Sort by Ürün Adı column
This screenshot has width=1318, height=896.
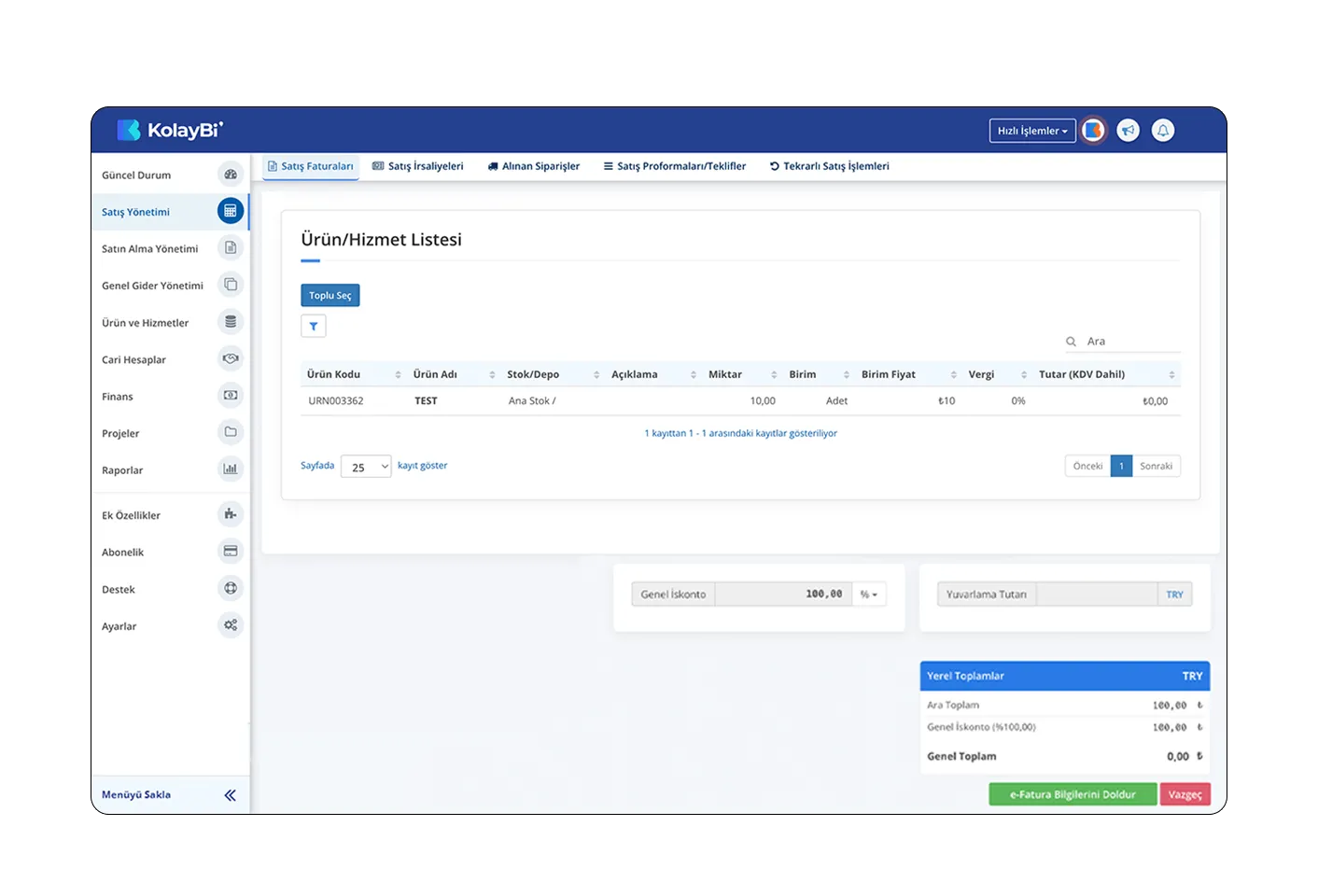point(454,374)
